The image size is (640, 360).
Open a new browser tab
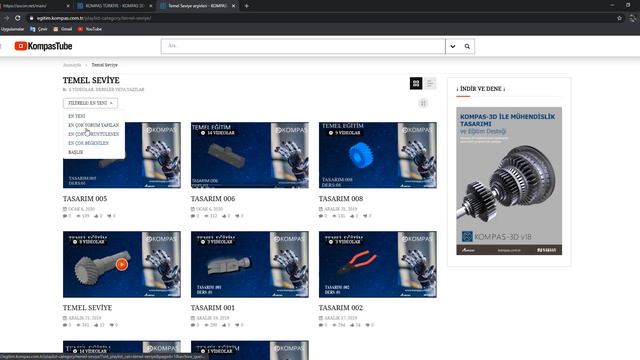(247, 6)
